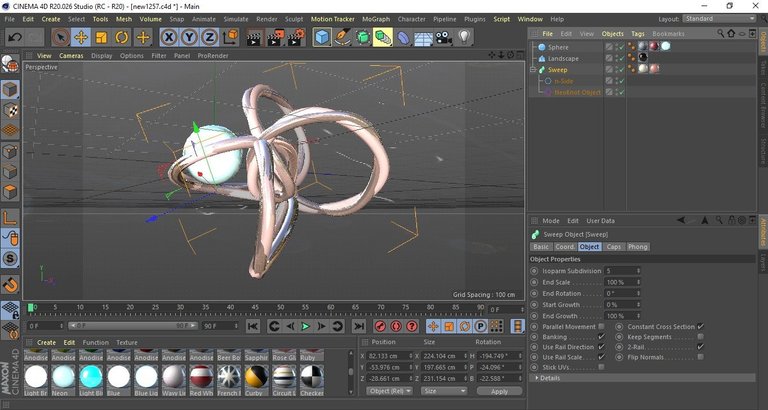Toggle the Y axis lock
768x410 pixels.
[x=189, y=37]
